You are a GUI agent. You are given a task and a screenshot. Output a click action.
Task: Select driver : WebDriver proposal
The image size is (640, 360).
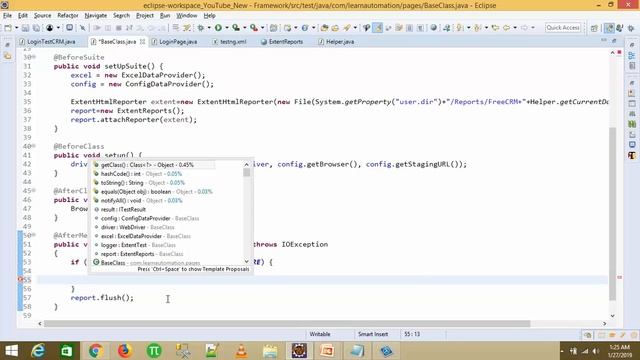point(167,227)
